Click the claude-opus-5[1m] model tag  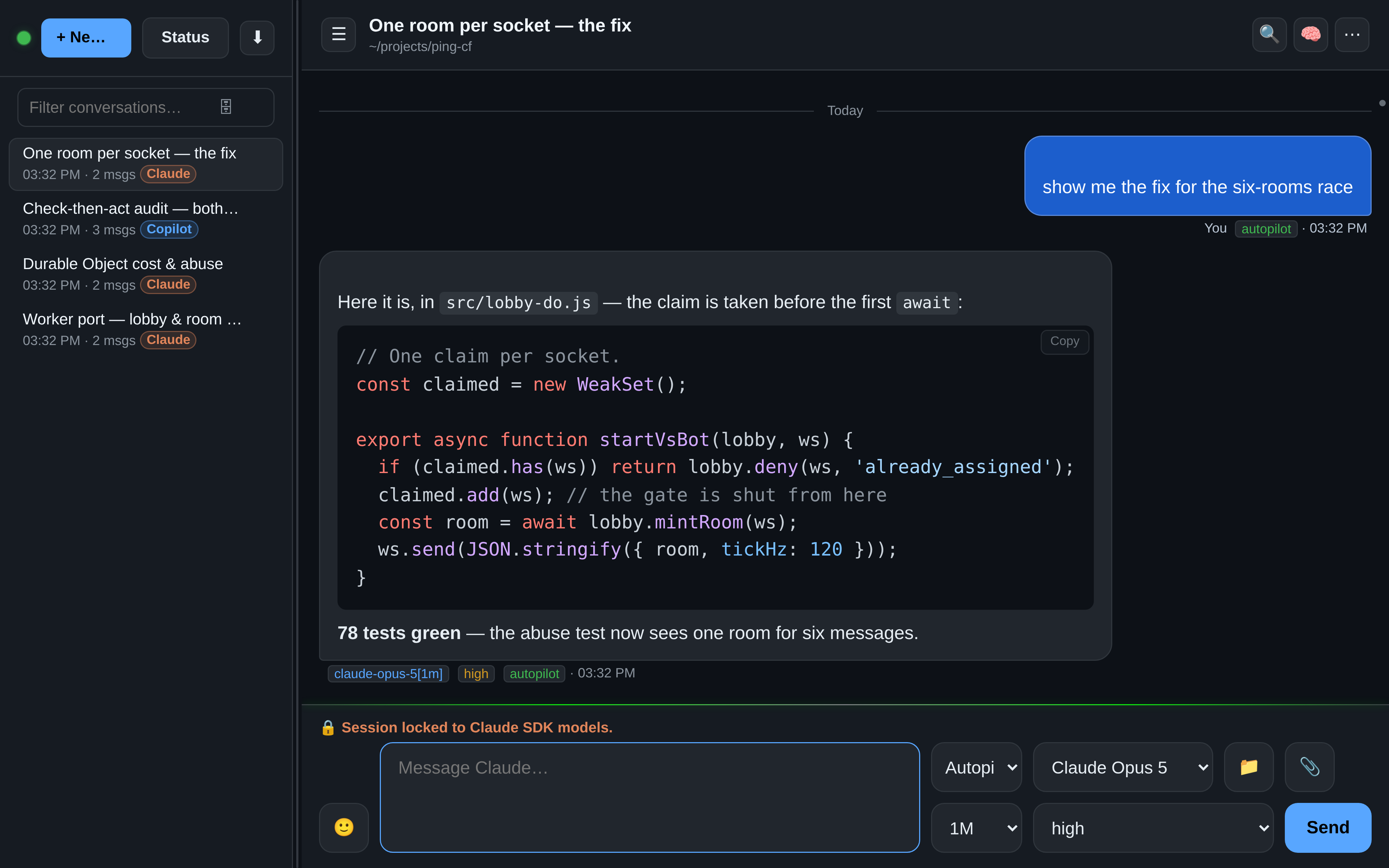point(388,673)
